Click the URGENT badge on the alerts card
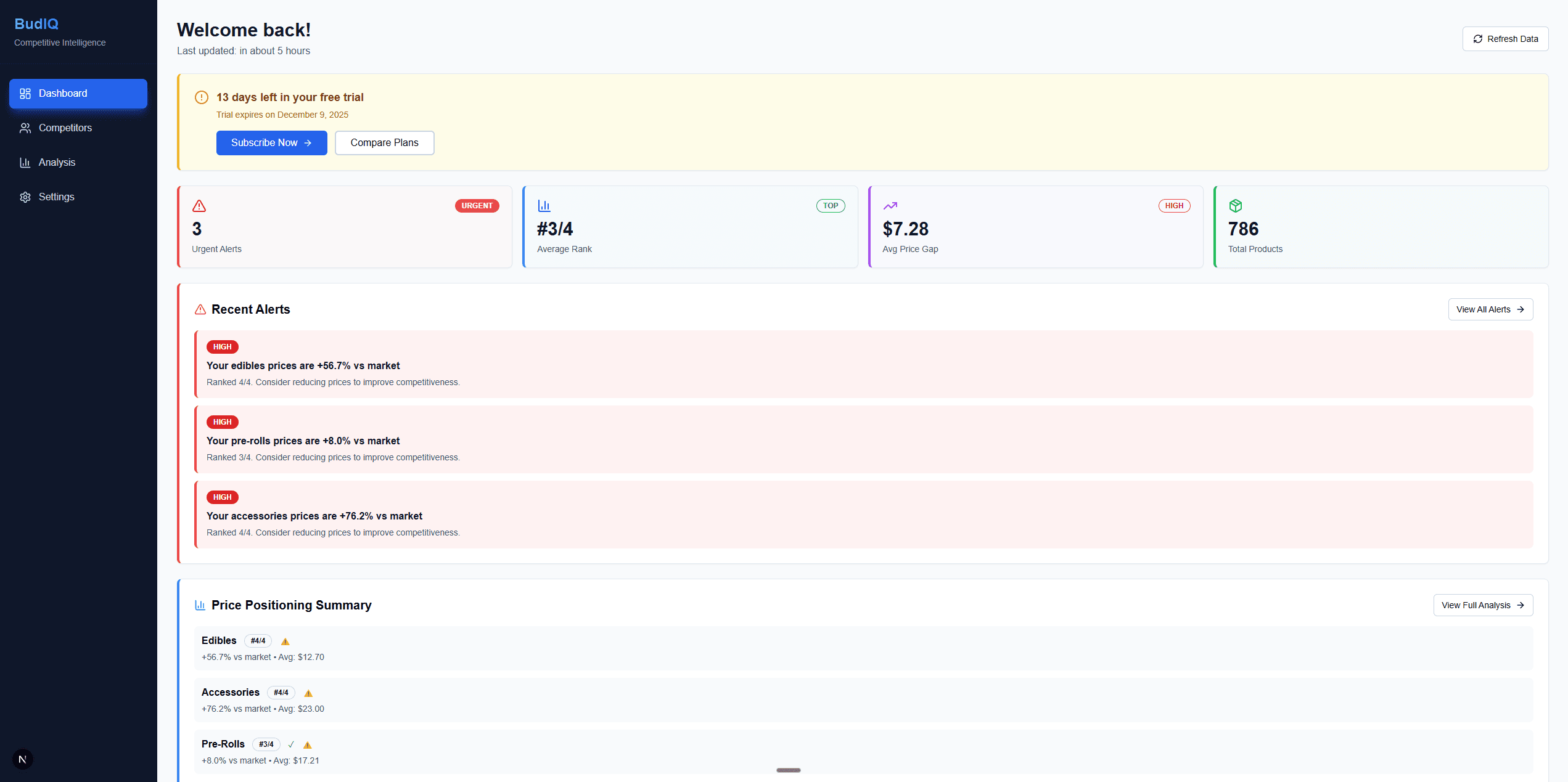1568x782 pixels. coord(477,206)
